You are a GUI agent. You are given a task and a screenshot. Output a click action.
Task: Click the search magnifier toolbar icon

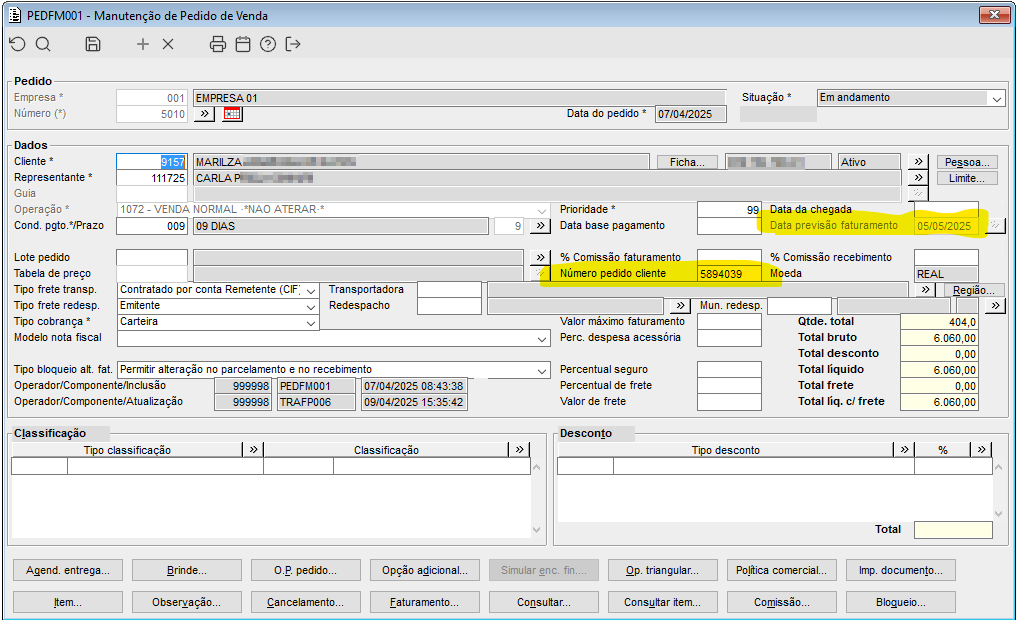(43, 44)
